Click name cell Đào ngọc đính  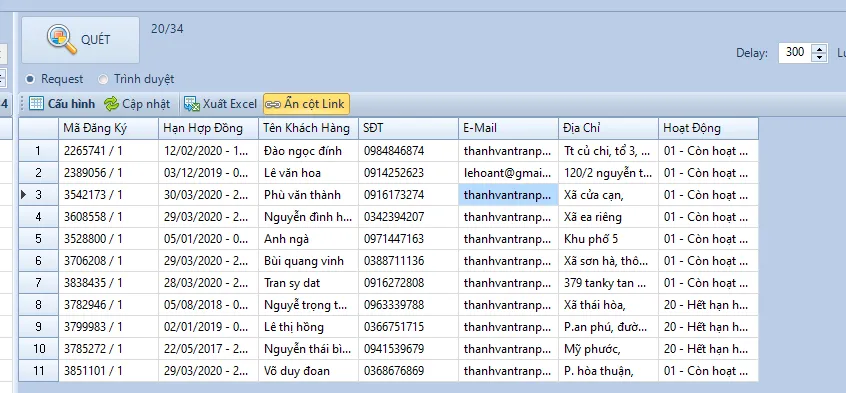click(309, 151)
